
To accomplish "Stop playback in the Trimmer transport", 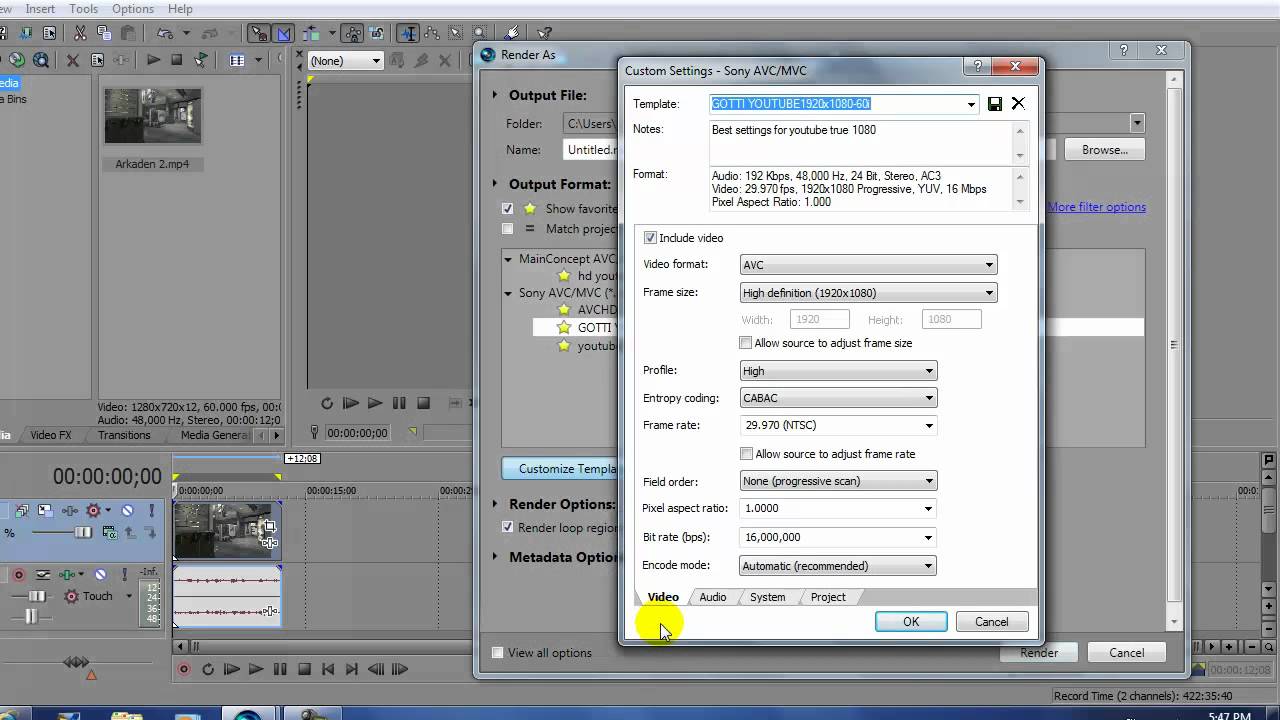I will [423, 404].
